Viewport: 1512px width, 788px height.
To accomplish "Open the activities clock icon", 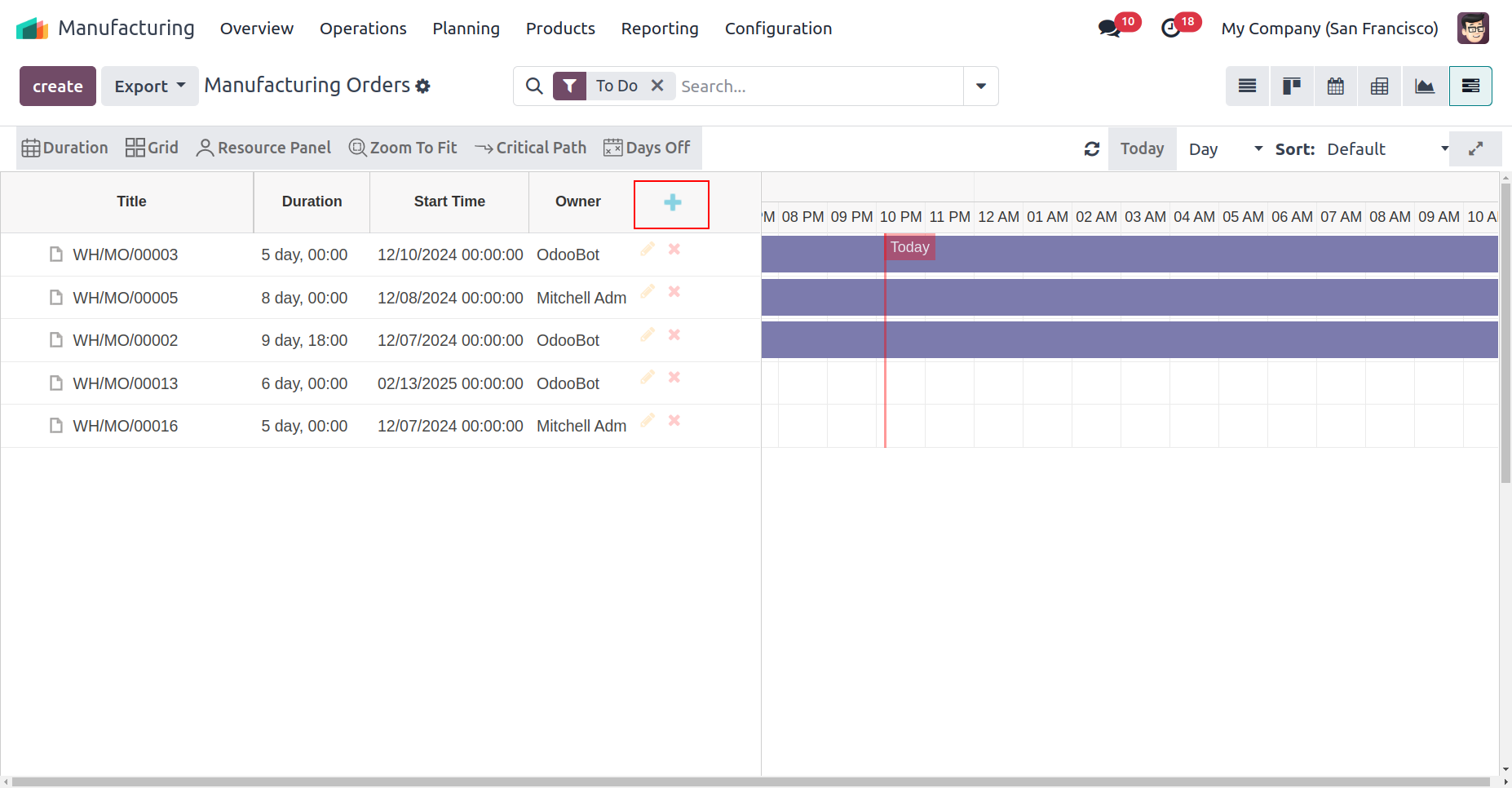I will (1170, 29).
